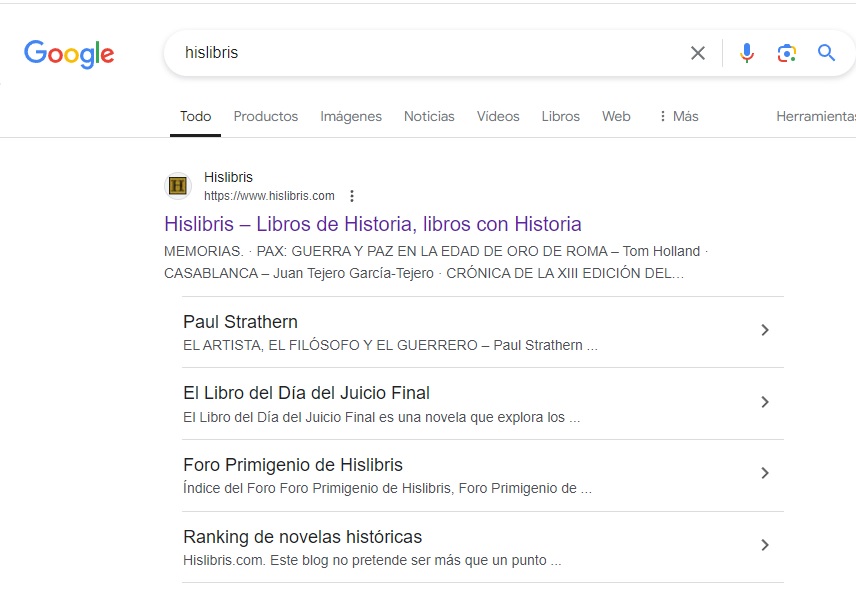
Task: Expand the Más menu
Action: pyautogui.click(x=679, y=116)
